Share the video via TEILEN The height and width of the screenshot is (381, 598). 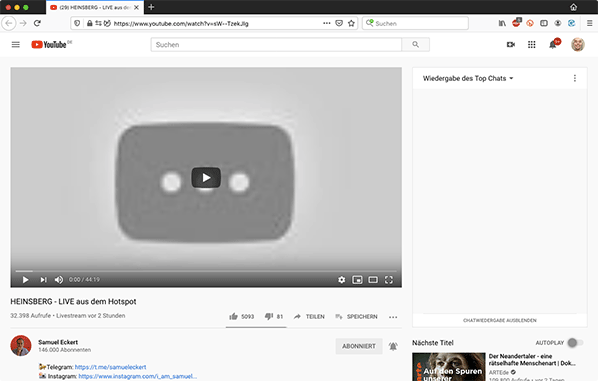pyautogui.click(x=309, y=317)
